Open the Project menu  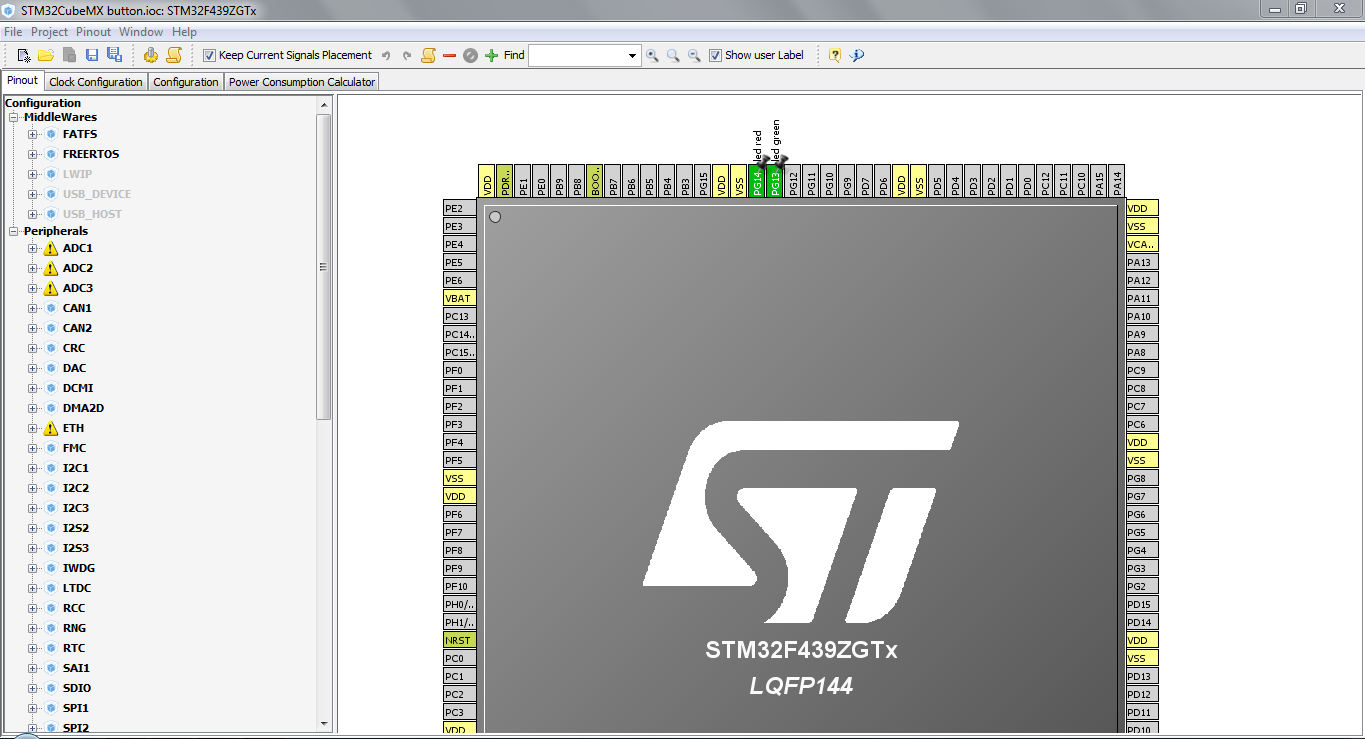click(x=50, y=32)
